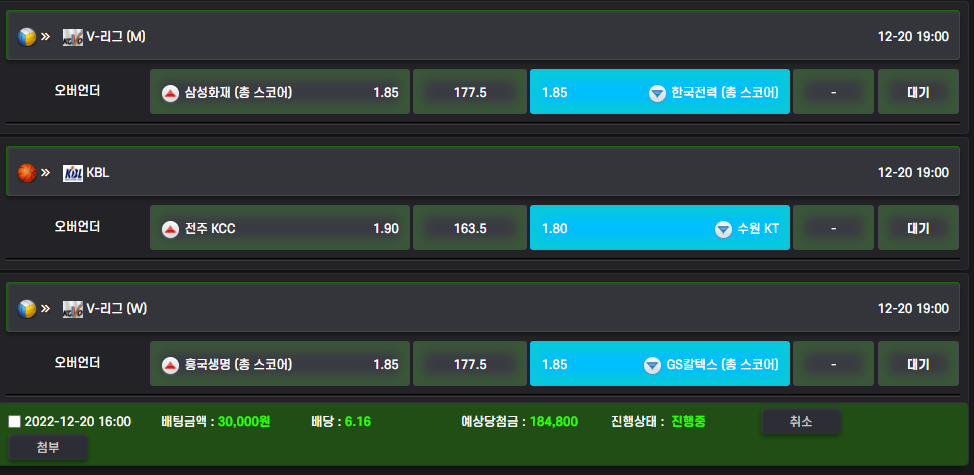Click the 6.16 total odds value
Viewport: 974px width, 475px height.
click(358, 422)
